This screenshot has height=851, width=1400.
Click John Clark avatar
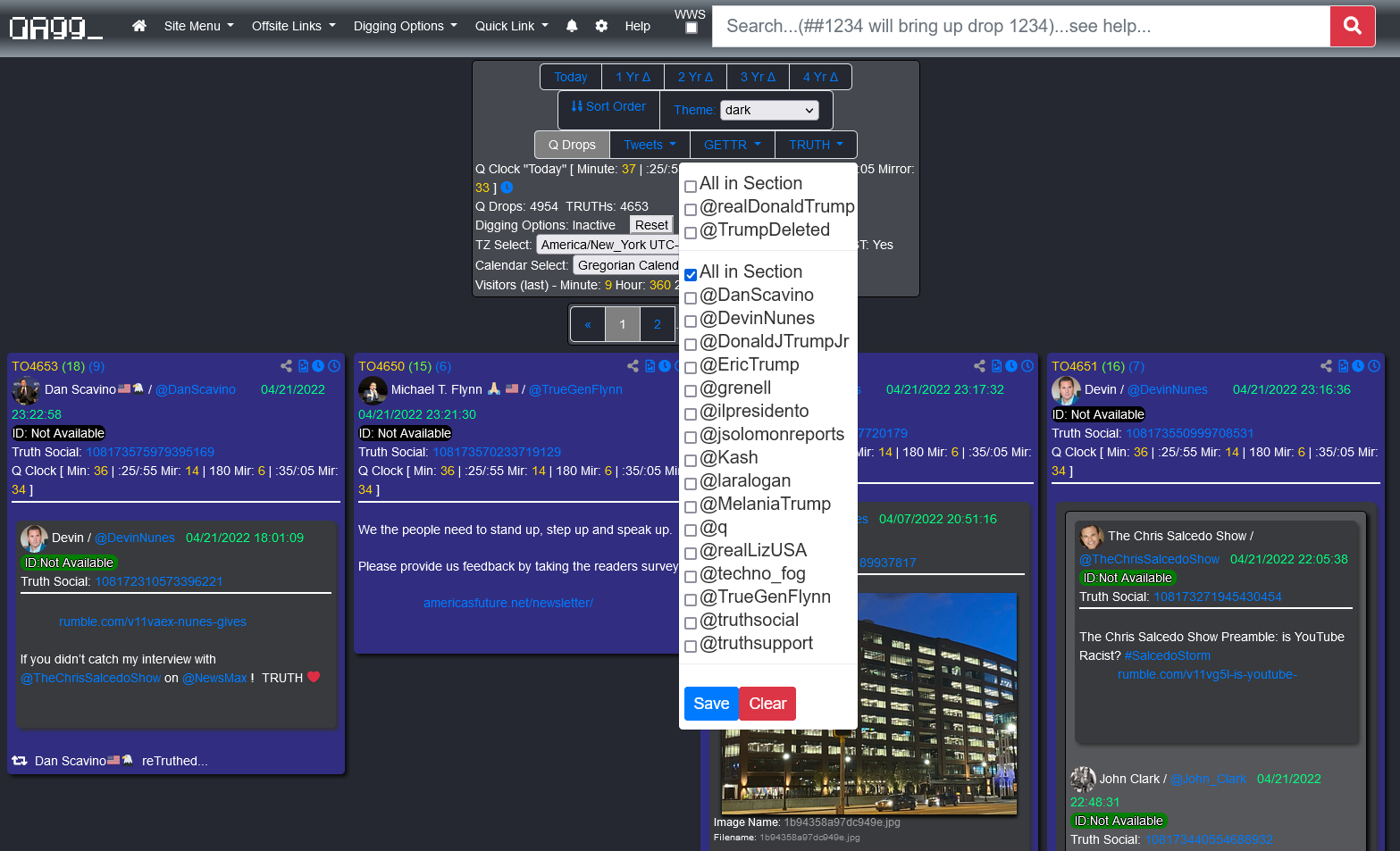[x=1083, y=779]
